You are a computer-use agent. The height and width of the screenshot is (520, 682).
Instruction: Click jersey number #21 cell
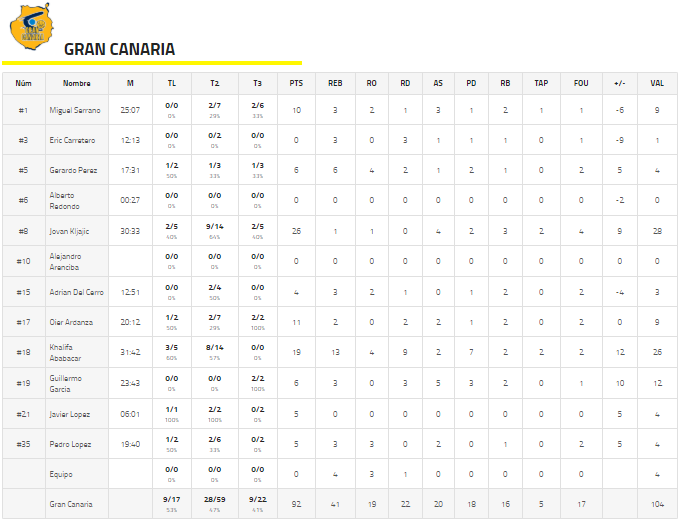[x=23, y=413]
